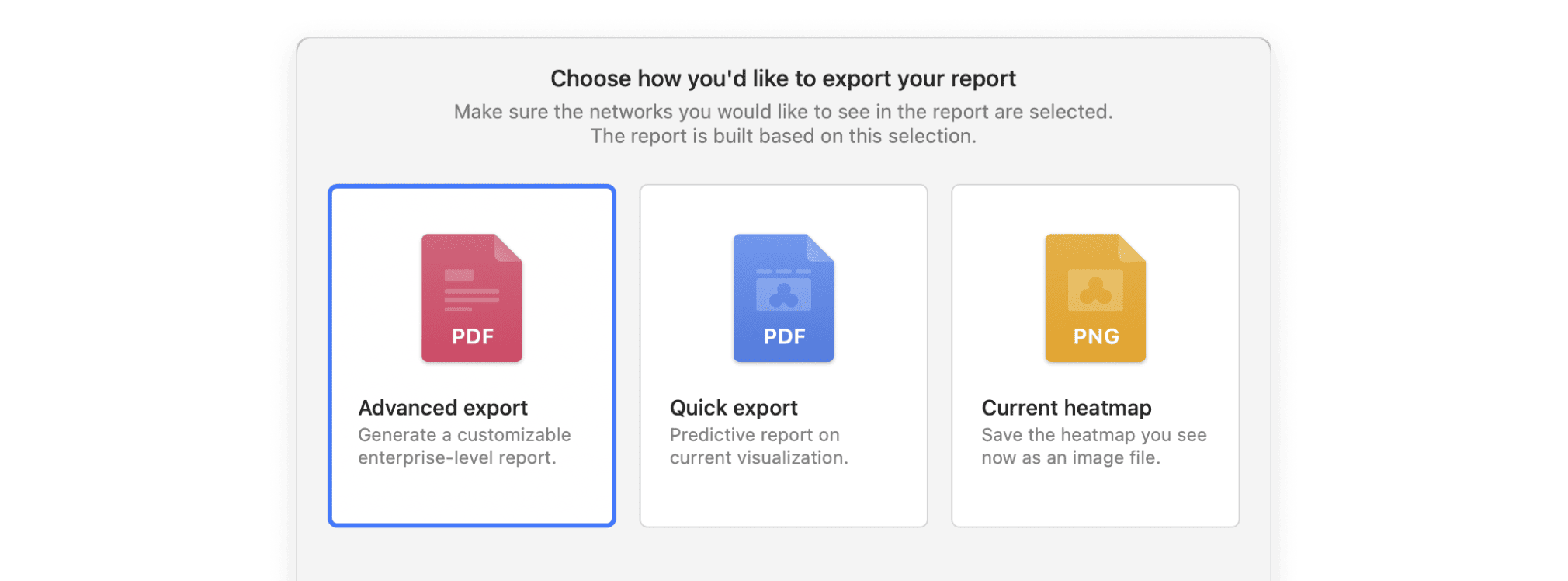Select the Current heatmap card
The height and width of the screenshot is (581, 1568).
point(1094,497)
